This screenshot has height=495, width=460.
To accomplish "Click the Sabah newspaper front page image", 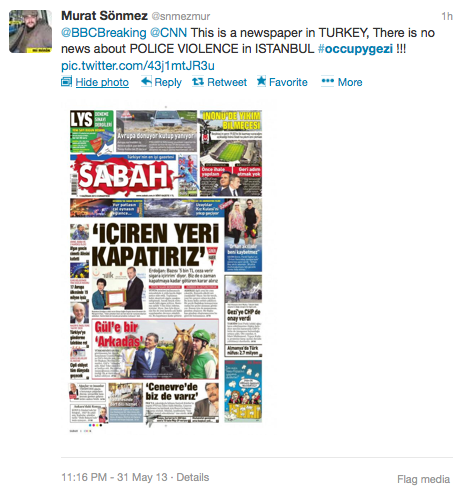I will pos(166,267).
